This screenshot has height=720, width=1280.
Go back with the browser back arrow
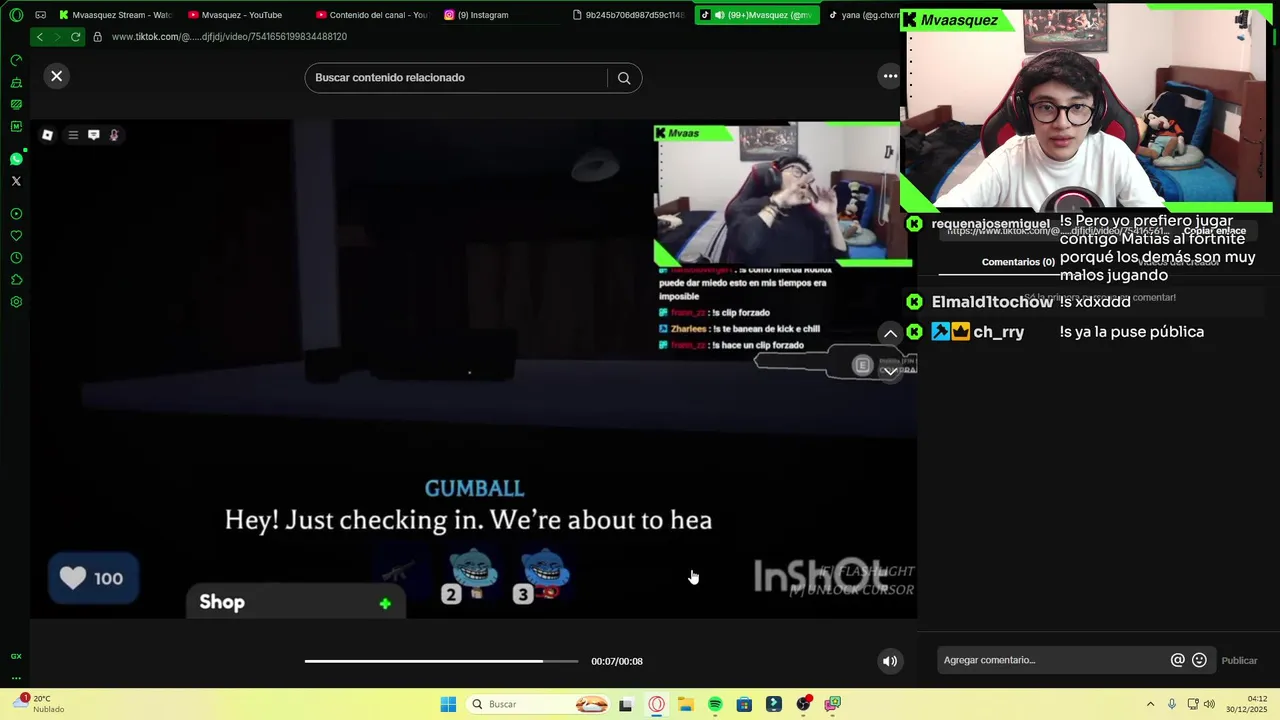click(39, 36)
